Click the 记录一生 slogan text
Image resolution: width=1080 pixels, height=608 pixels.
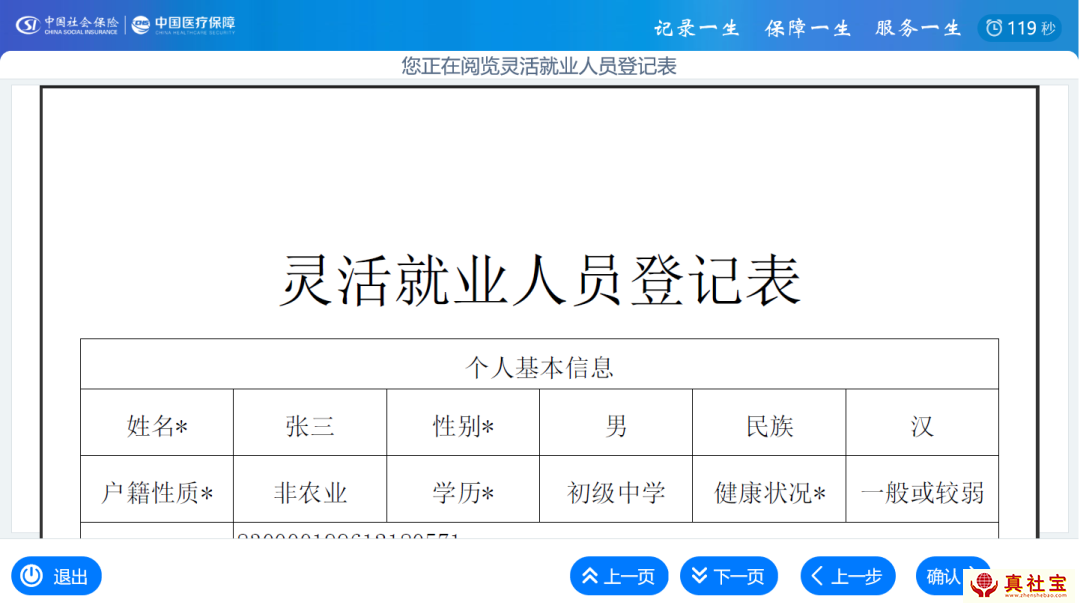point(697,28)
